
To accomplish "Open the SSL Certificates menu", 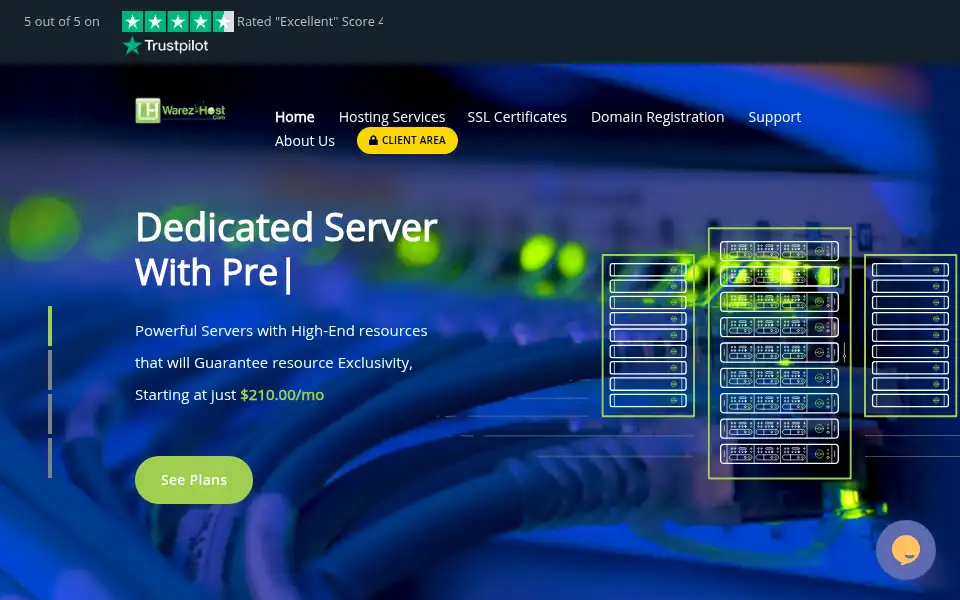I will coord(517,117).
